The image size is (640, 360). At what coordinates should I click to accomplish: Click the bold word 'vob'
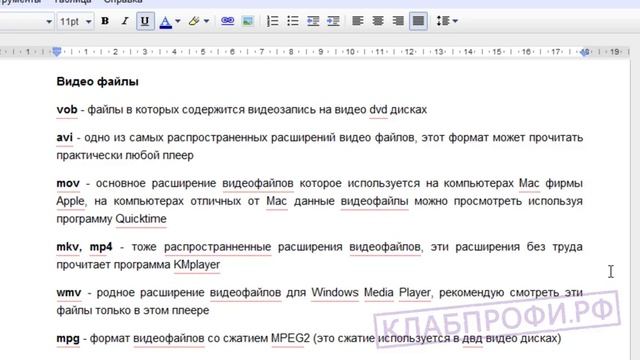tap(67, 109)
